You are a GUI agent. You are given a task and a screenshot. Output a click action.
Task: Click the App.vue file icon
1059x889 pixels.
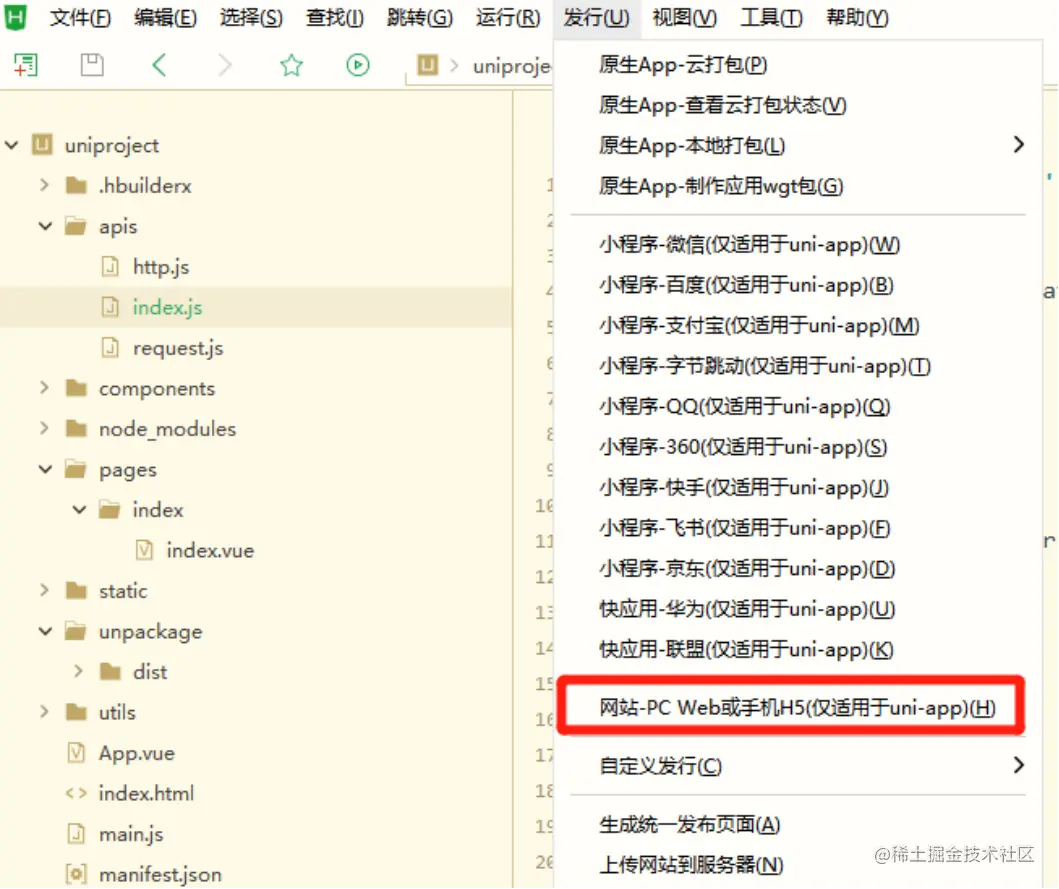point(76,753)
